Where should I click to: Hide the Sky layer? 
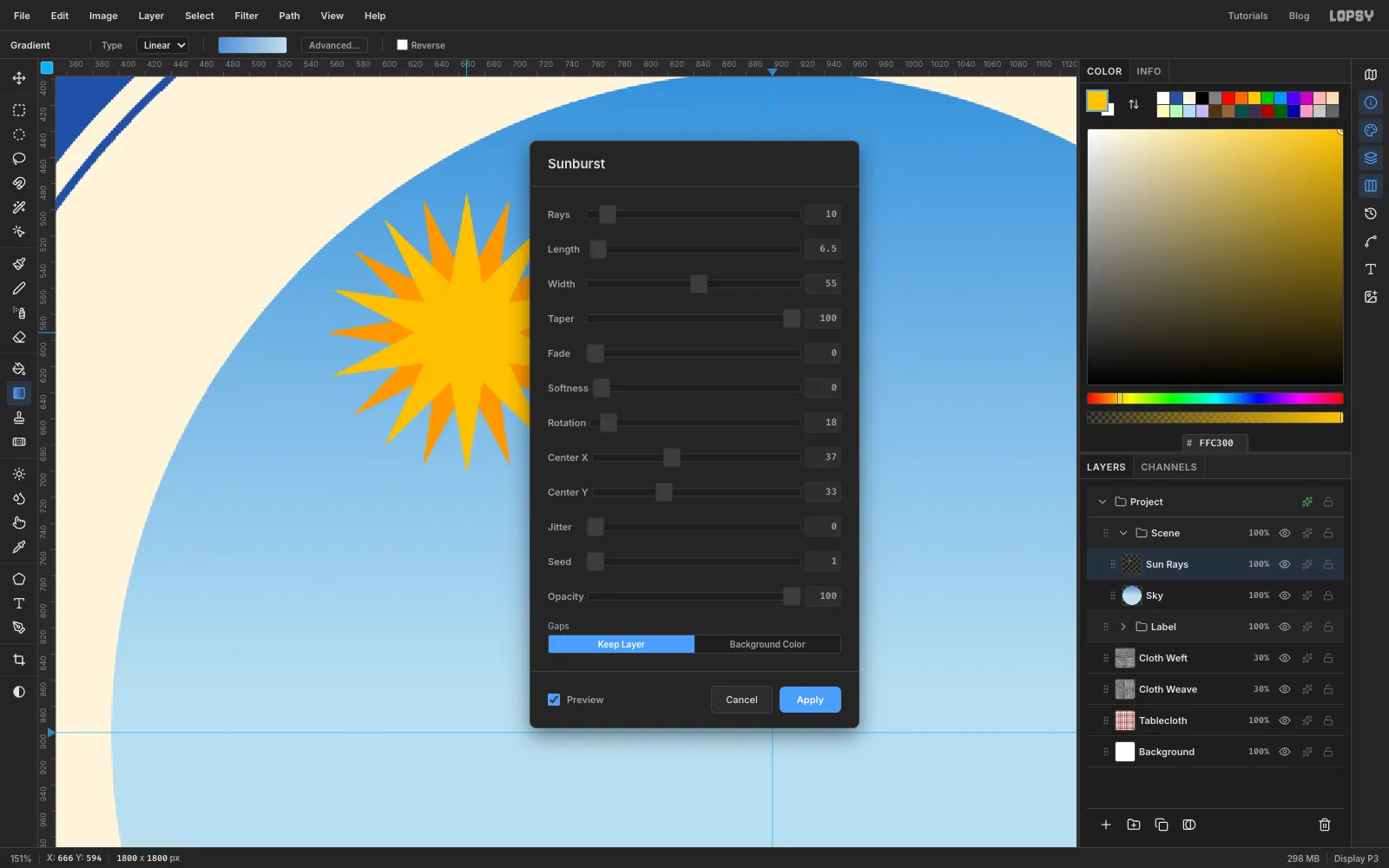pos(1285,595)
